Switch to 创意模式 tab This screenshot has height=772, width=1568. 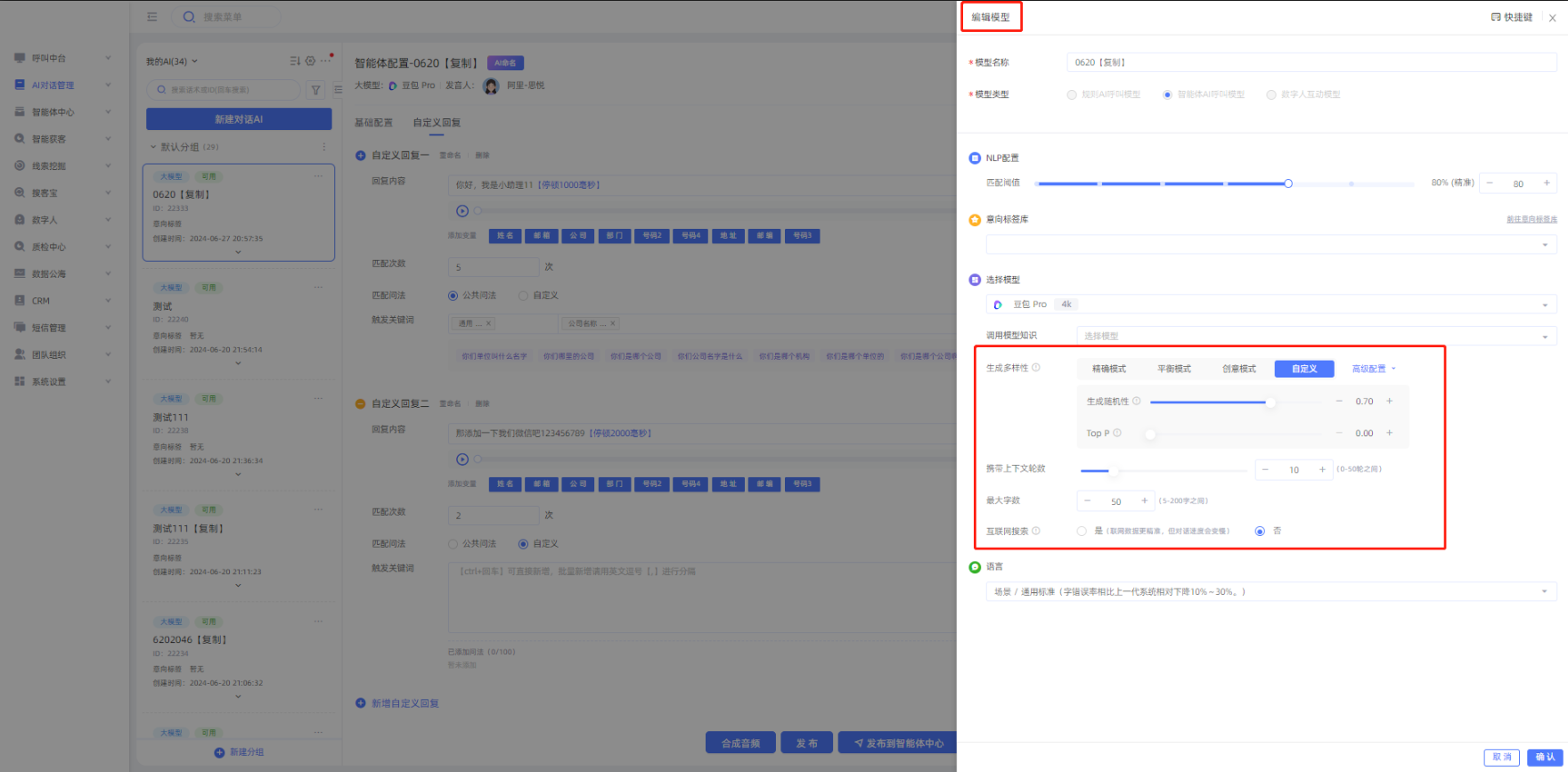tap(1238, 369)
